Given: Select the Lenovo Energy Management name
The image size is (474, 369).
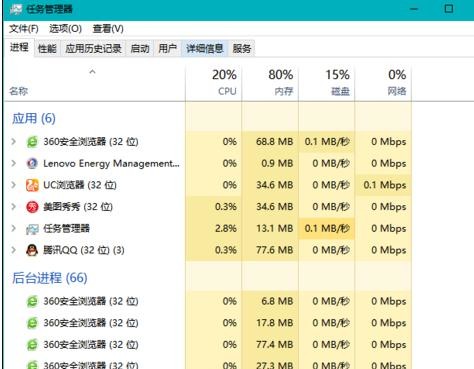Looking at the screenshot, I should 111,163.
